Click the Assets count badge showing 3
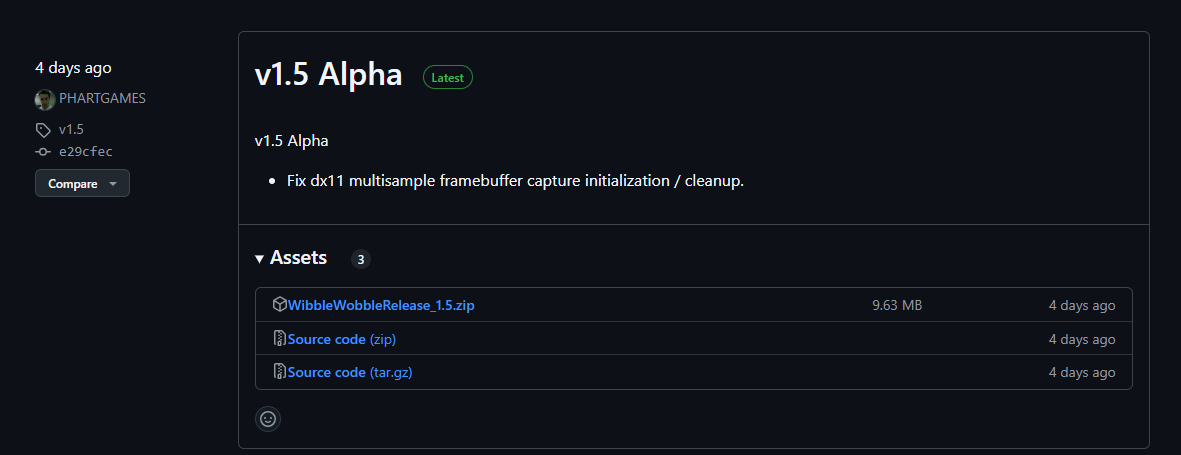This screenshot has width=1181, height=455. point(361,259)
